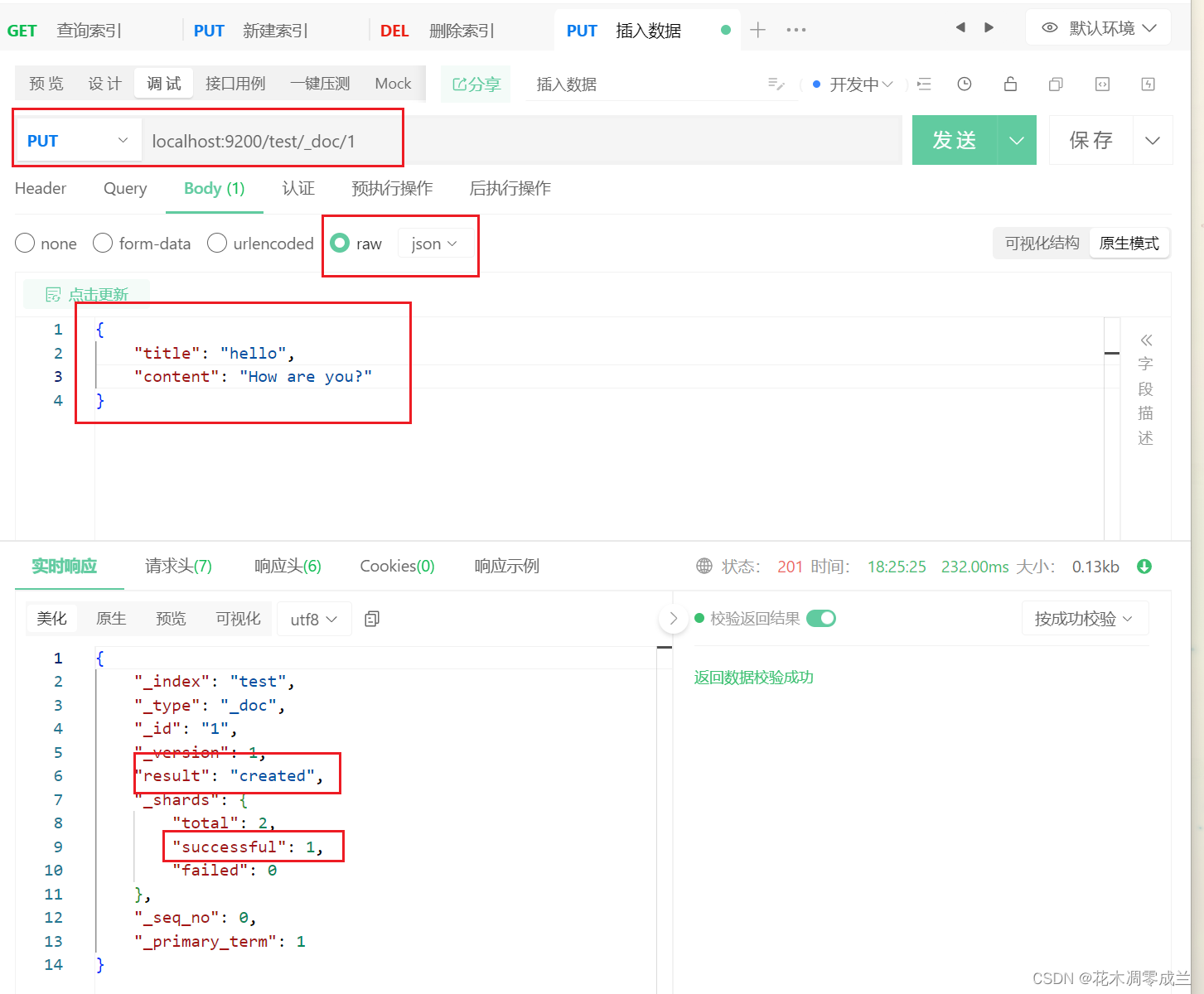Select the form-data radio button

(103, 243)
